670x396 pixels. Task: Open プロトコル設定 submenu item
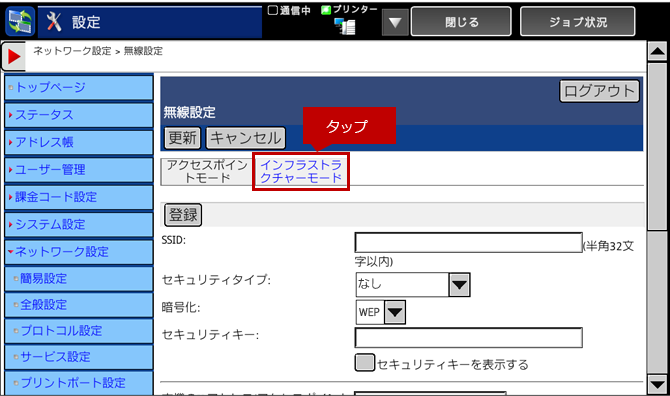(x=79, y=331)
